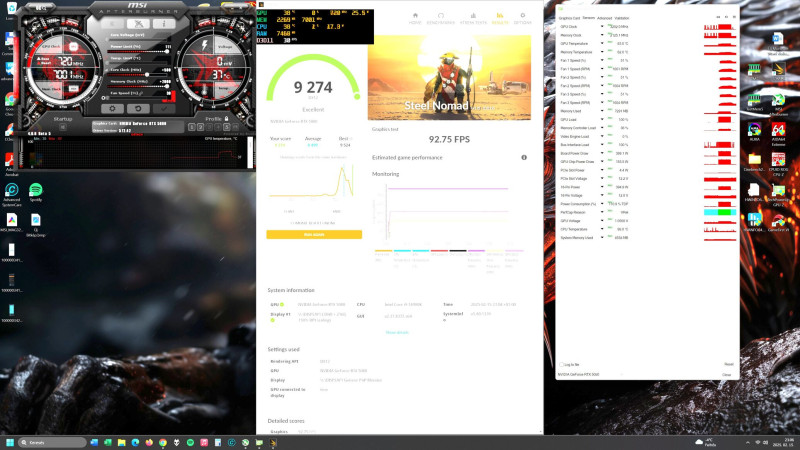The width and height of the screenshot is (800, 450).
Task: Click GPU-Z screenshot camera icon
Action: pyautogui.click(x=718, y=17)
